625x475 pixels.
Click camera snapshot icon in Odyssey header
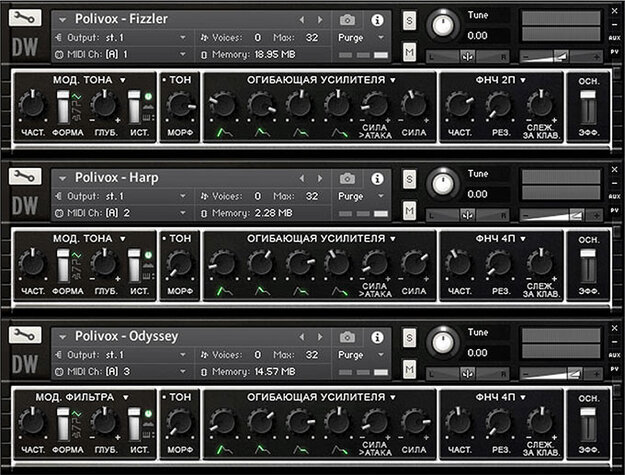(x=347, y=337)
